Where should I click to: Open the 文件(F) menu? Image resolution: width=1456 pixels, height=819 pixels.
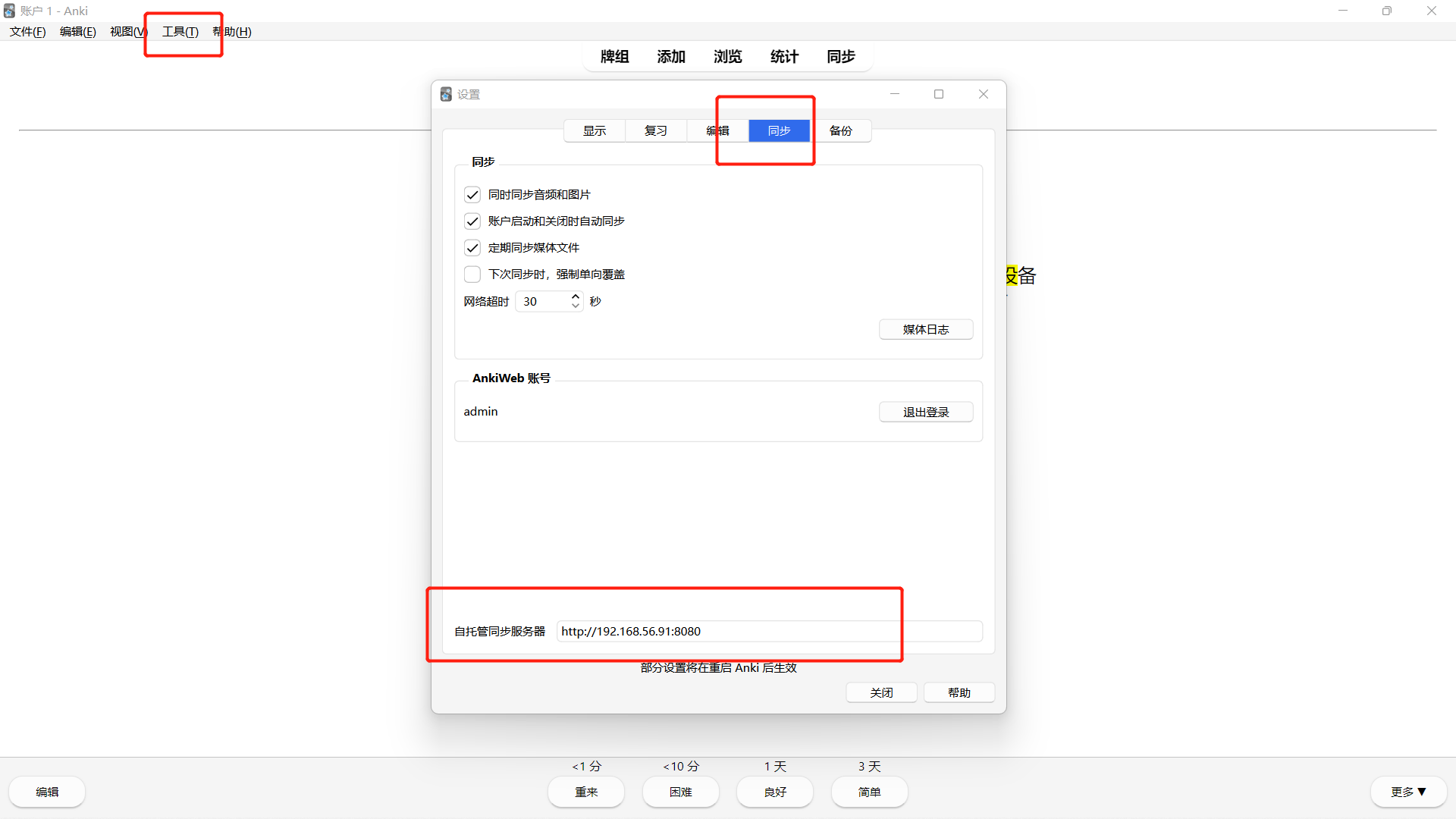click(28, 32)
